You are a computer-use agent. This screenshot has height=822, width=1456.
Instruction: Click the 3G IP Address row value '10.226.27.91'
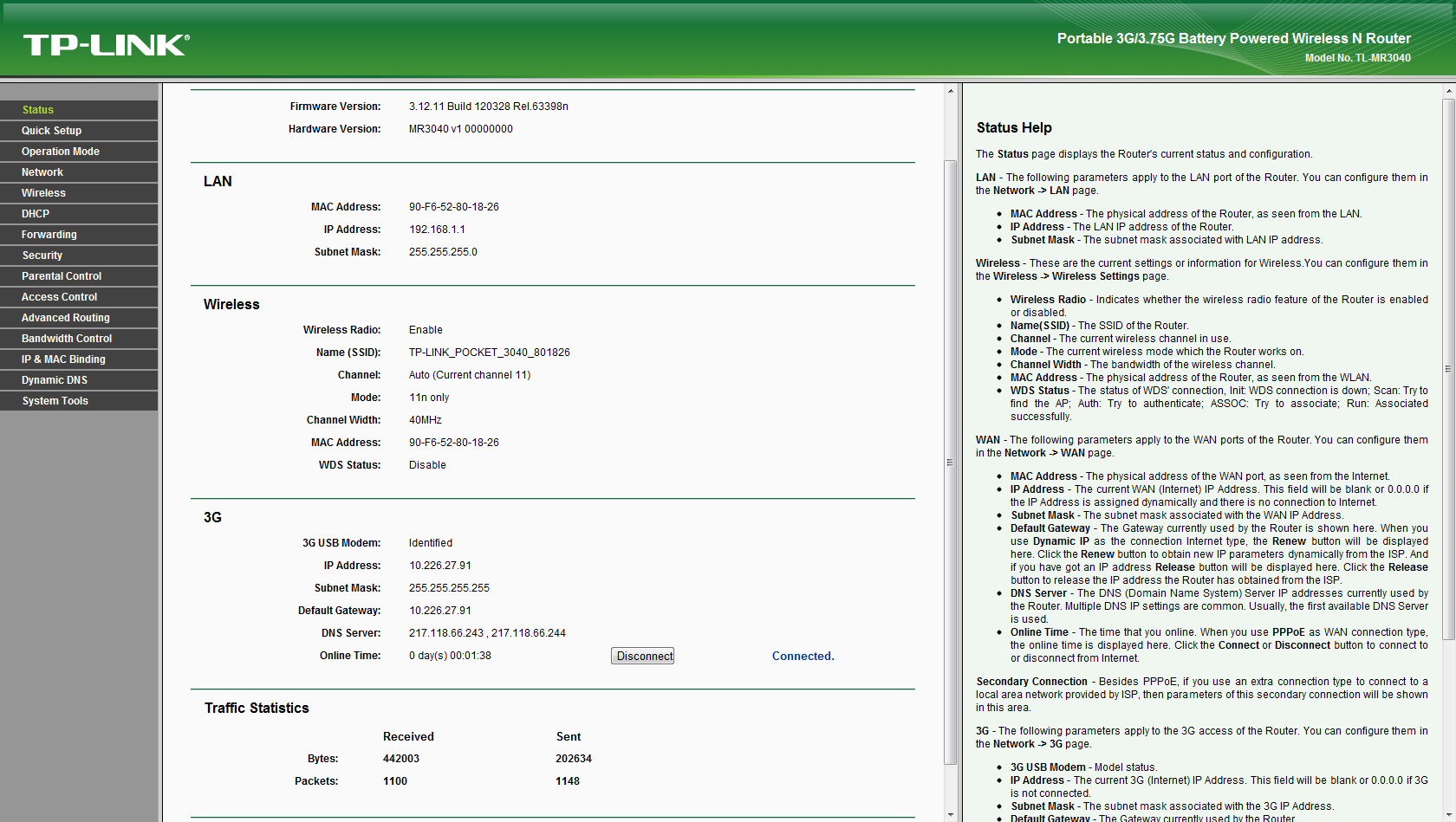tap(440, 566)
